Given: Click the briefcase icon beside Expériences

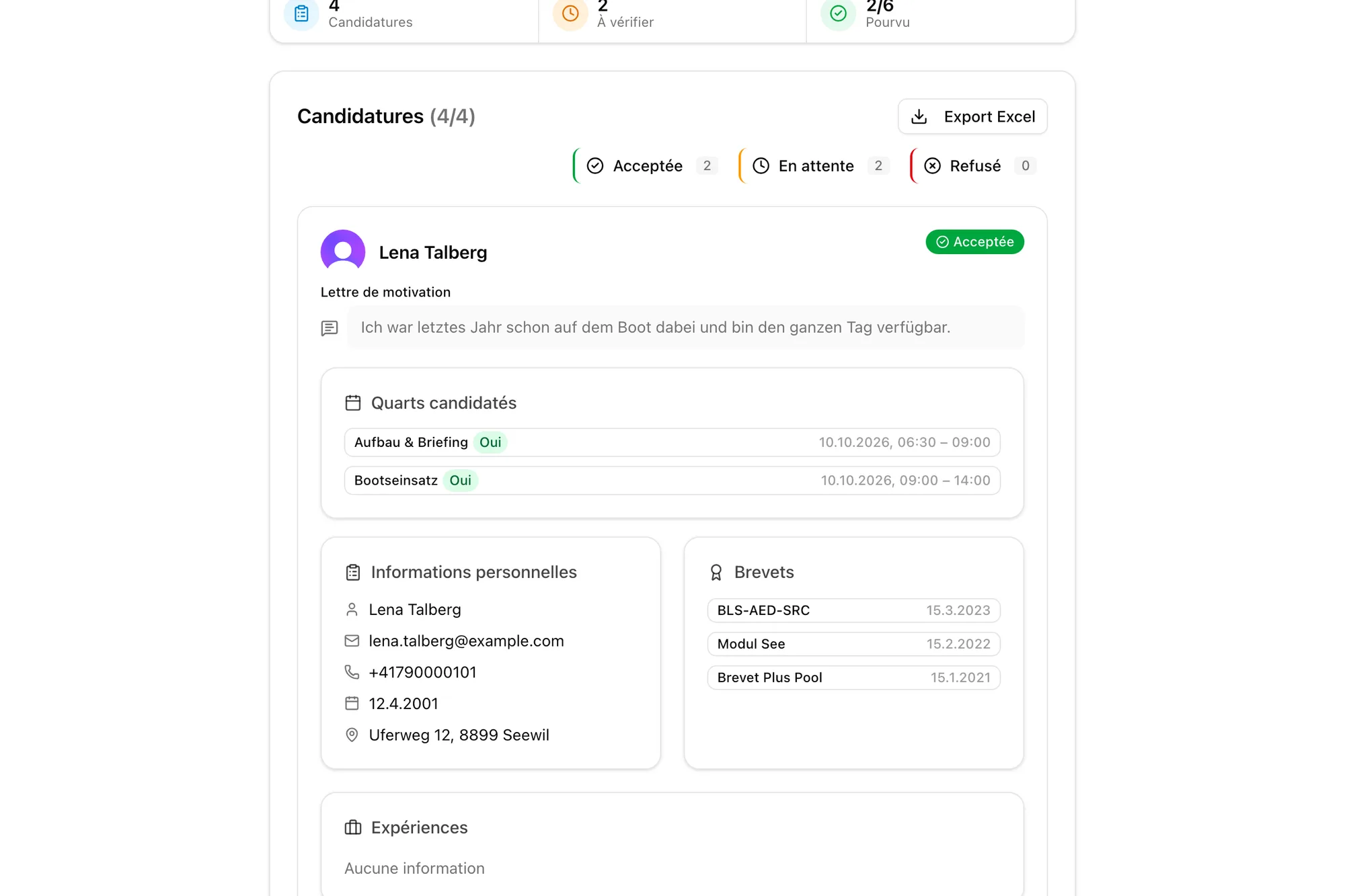Looking at the screenshot, I should (x=353, y=827).
